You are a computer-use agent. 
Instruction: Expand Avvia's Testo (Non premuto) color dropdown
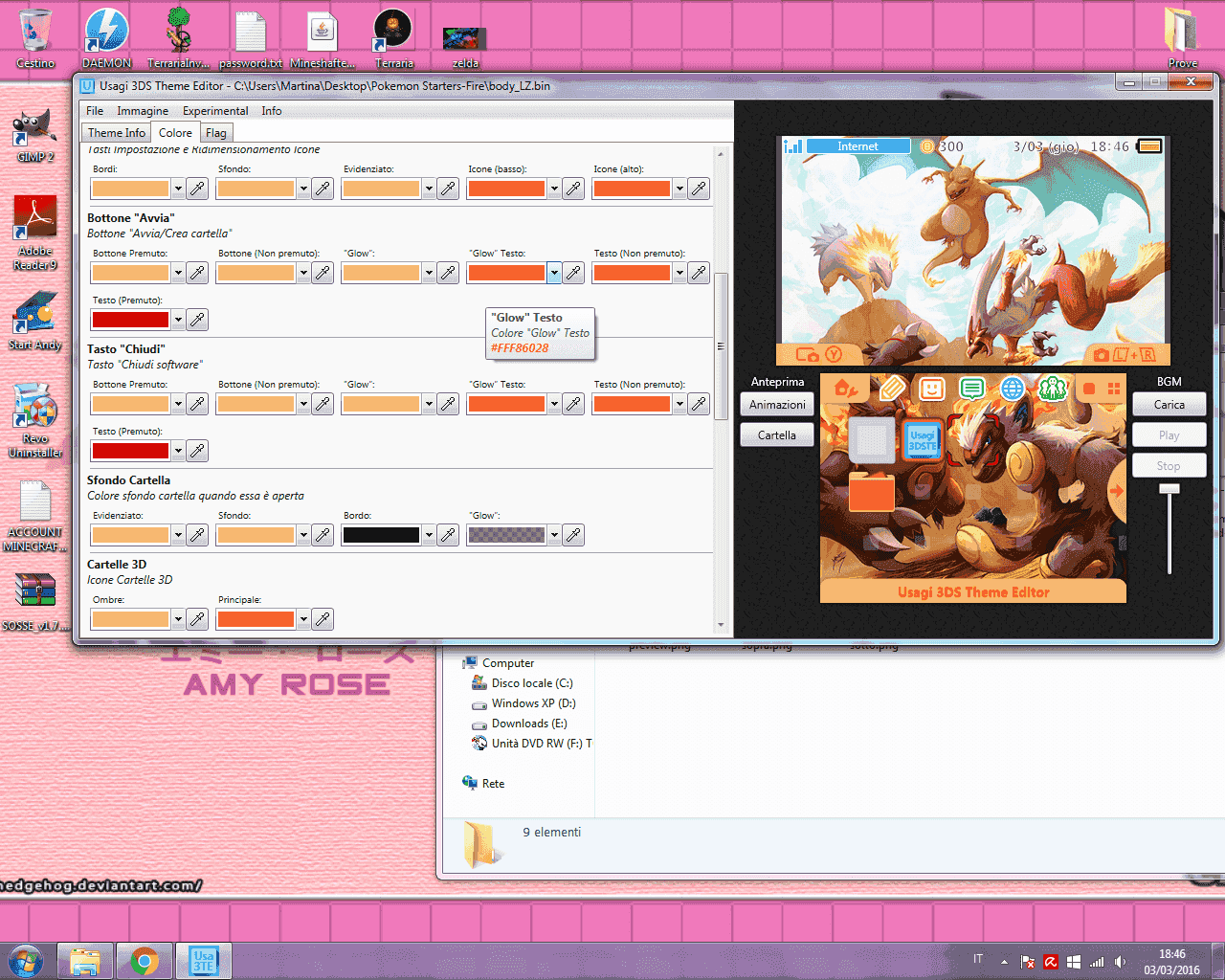pos(679,273)
